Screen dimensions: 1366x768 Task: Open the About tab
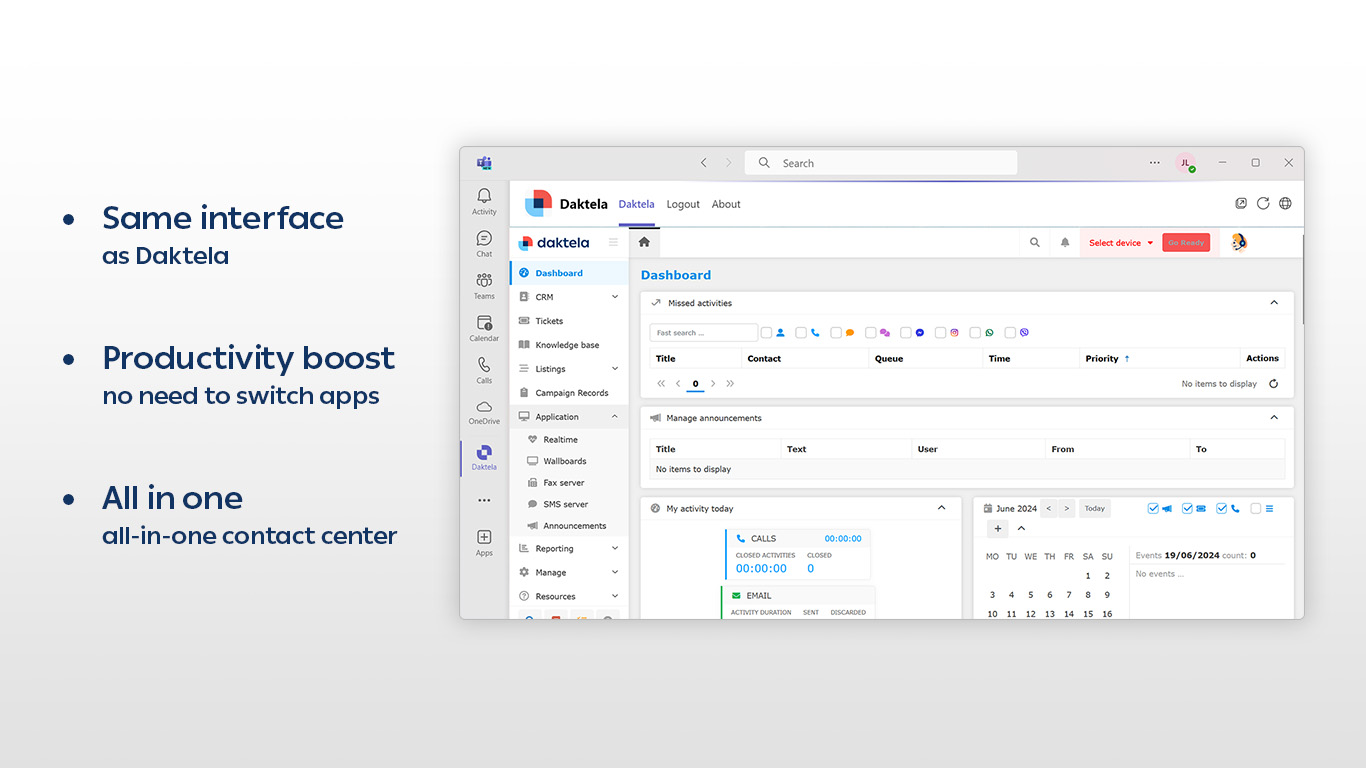[726, 204]
